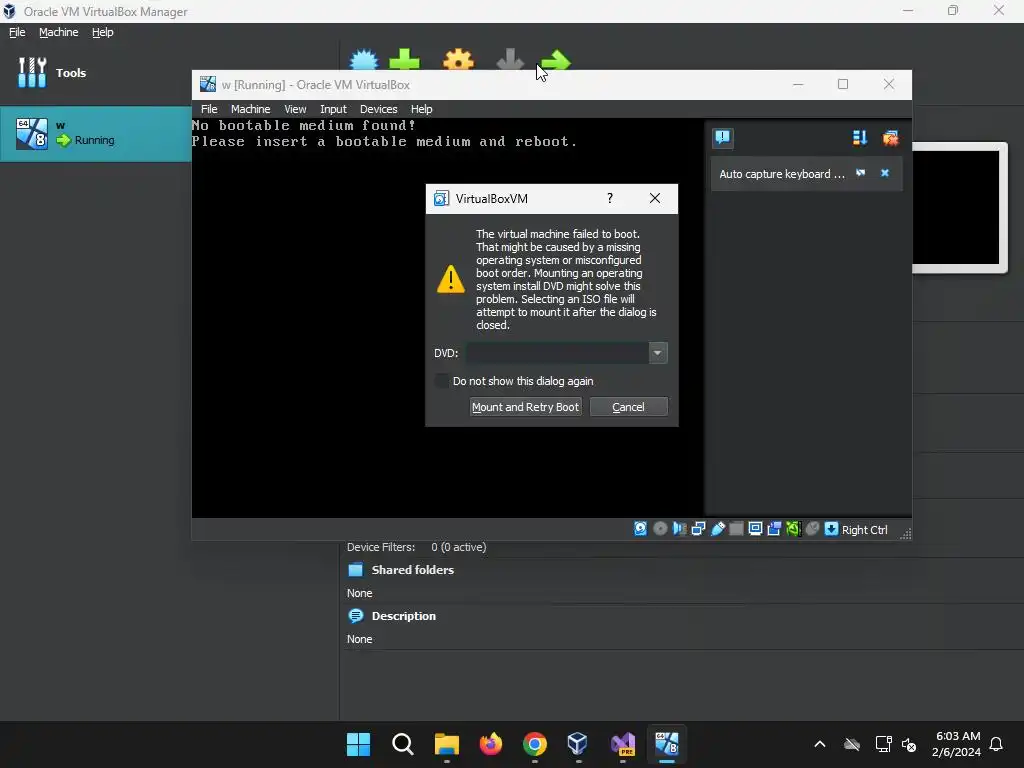Click the green Add machine plus icon
Image resolution: width=1024 pixels, height=768 pixels.
404,60
